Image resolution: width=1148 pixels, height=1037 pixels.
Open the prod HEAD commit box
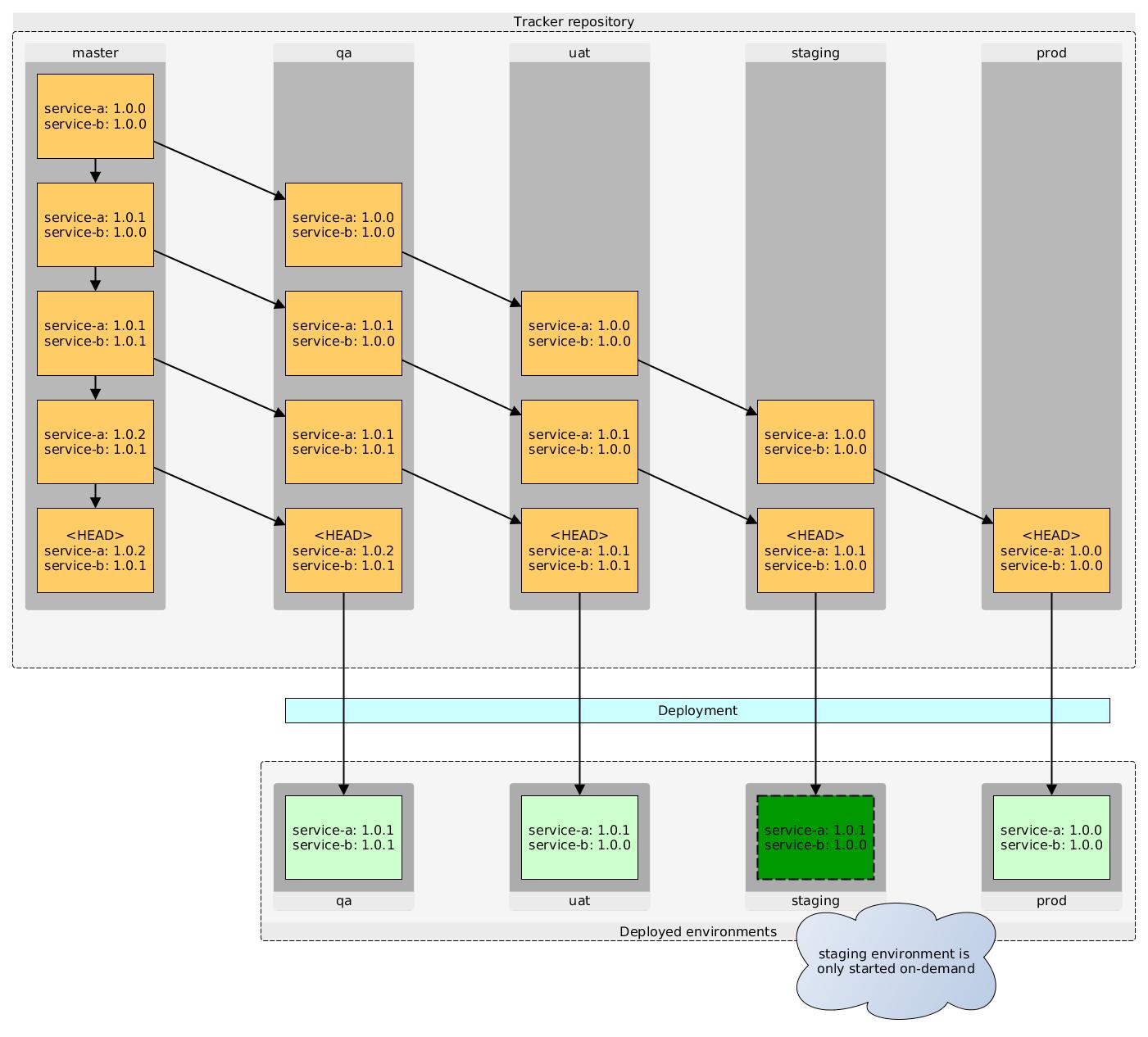click(1051, 550)
